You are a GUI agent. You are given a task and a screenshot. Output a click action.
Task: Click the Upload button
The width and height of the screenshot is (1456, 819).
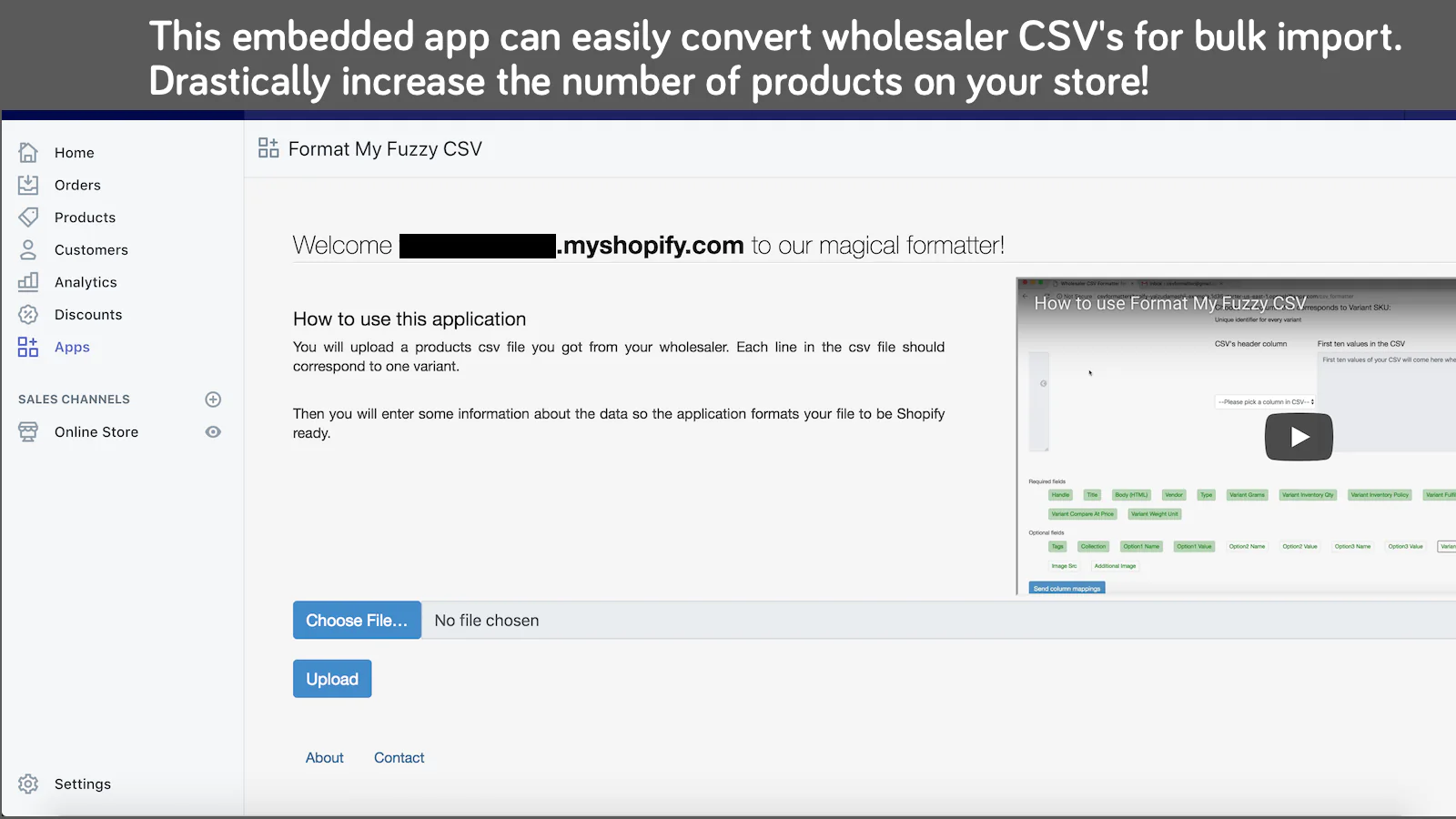pyautogui.click(x=332, y=679)
